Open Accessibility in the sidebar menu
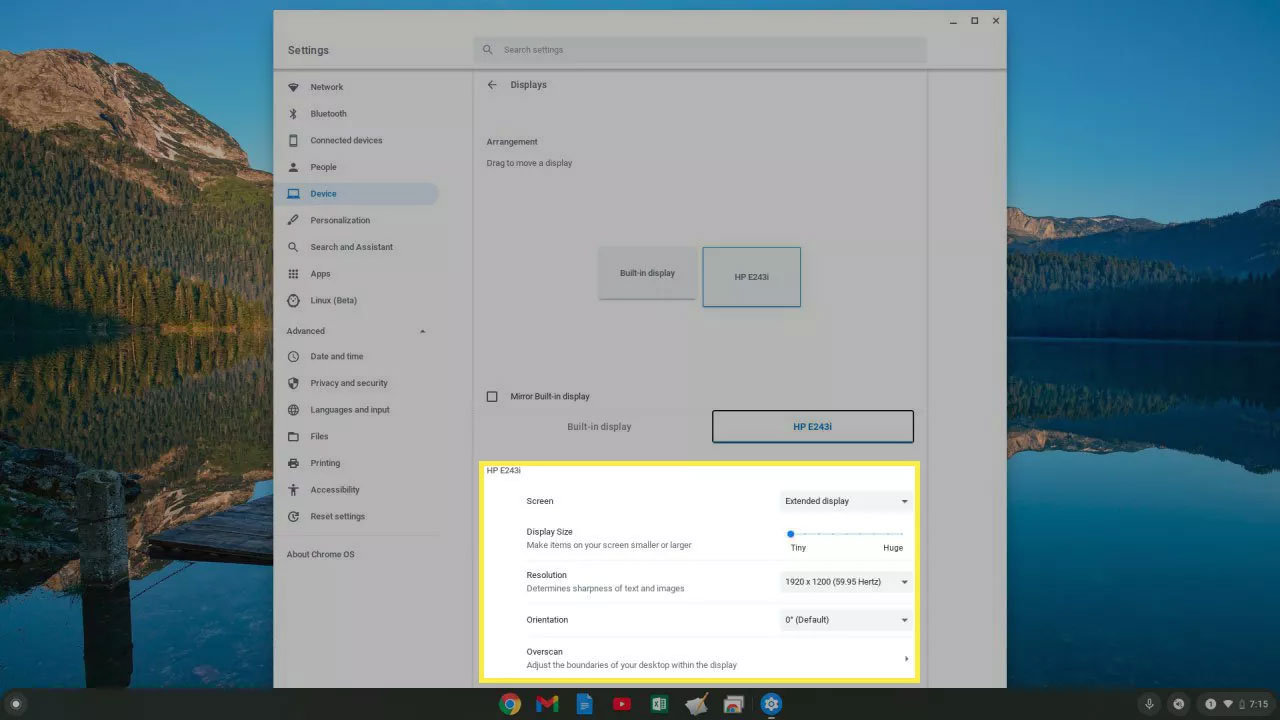1280x720 pixels. (x=335, y=490)
